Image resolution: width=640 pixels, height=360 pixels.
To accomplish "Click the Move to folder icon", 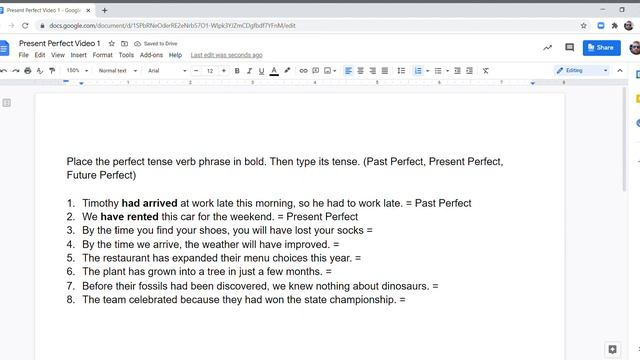I will (x=124, y=43).
